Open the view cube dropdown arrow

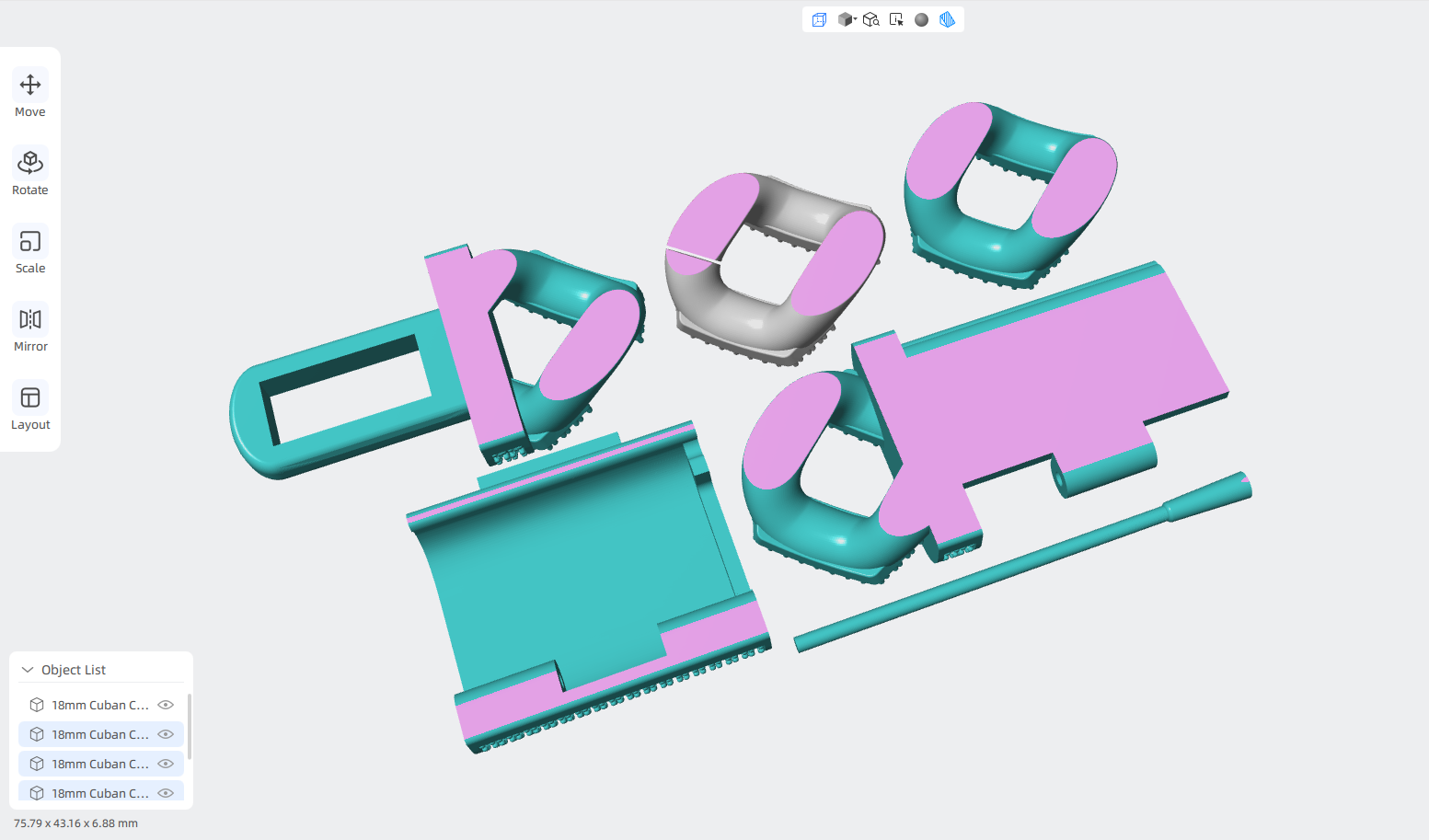[855, 18]
